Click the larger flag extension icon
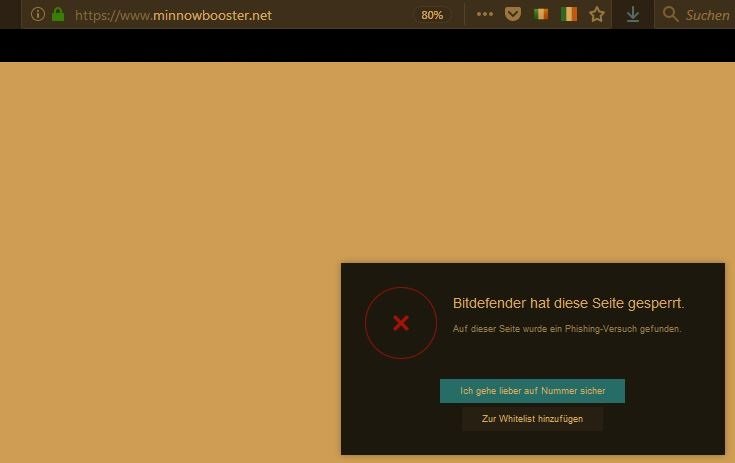Screen dimensions: 735x463 pos(569,15)
